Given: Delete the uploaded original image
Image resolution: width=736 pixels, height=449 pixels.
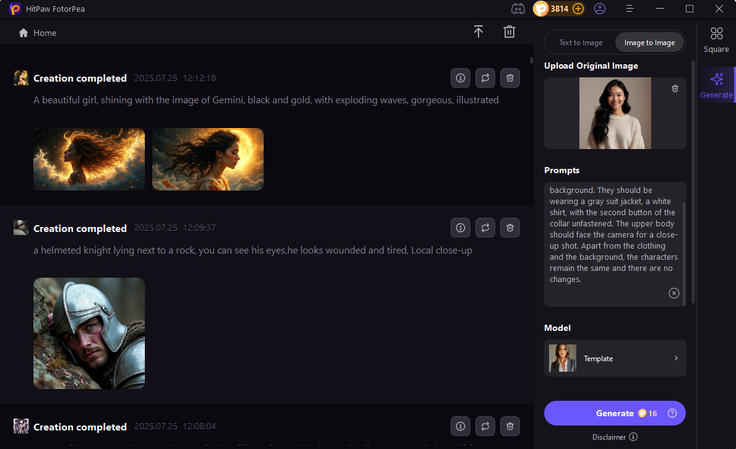Looking at the screenshot, I should pyautogui.click(x=675, y=89).
